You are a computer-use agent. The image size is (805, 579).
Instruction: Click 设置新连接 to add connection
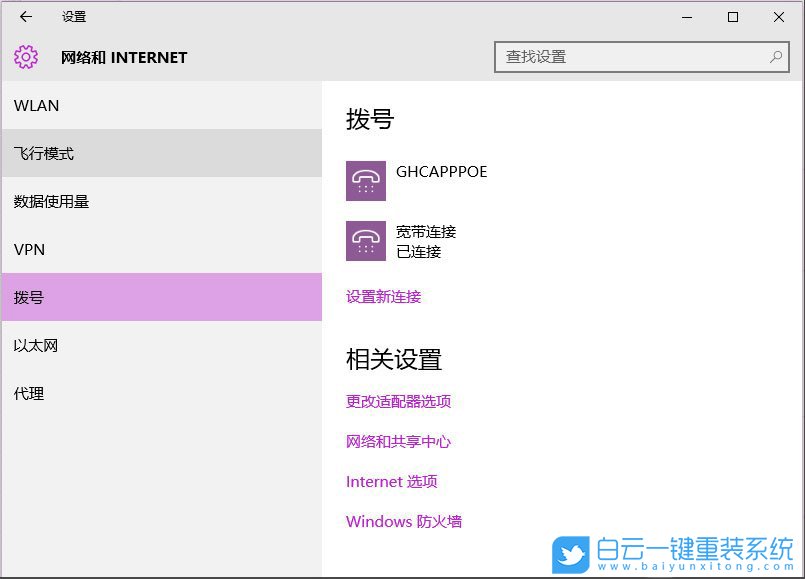pyautogui.click(x=385, y=297)
